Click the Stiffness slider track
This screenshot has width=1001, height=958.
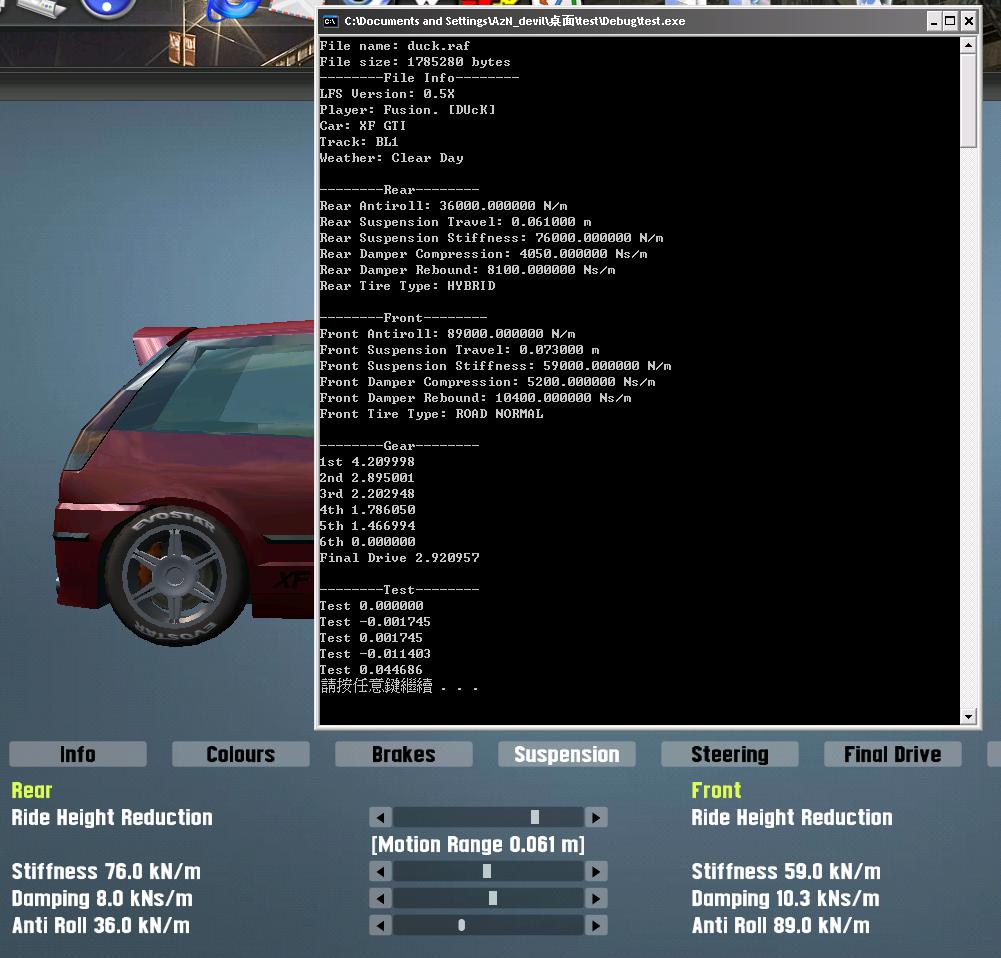tap(488, 871)
